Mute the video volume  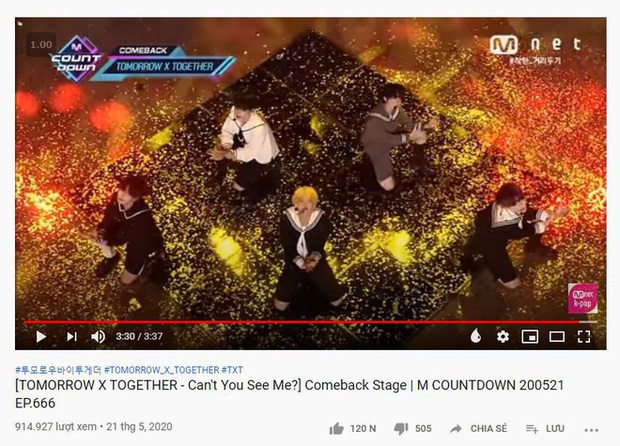[x=98, y=336]
